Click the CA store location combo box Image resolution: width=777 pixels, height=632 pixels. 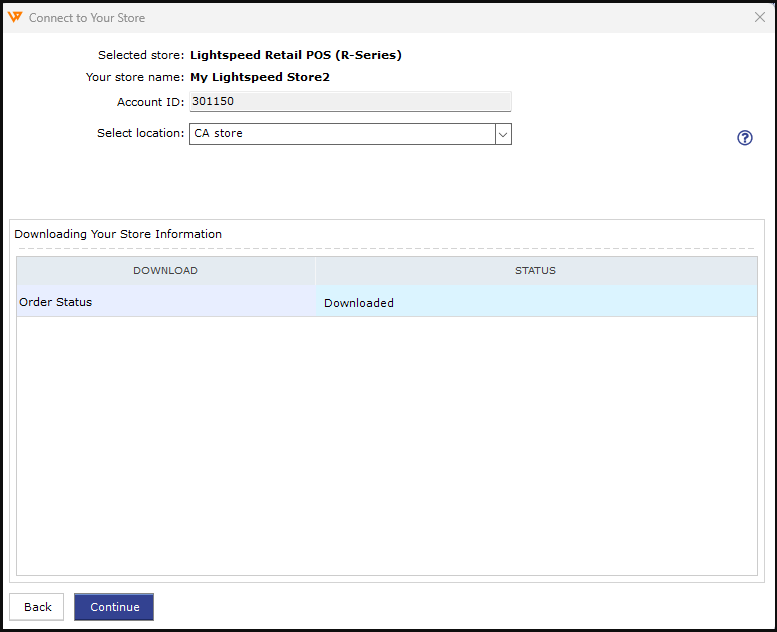tap(341, 134)
